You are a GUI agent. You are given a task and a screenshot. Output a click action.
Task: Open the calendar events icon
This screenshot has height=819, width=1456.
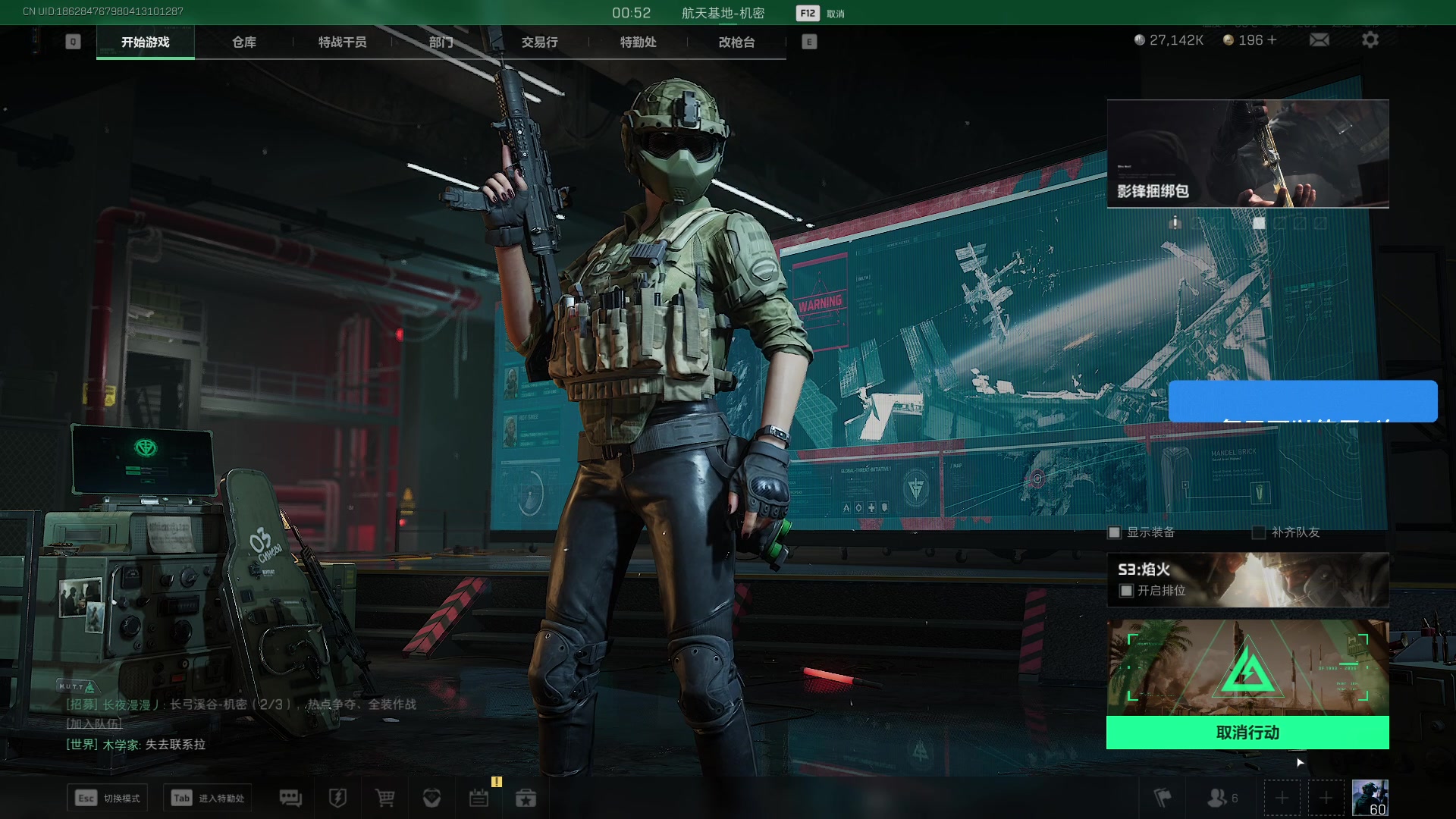click(479, 798)
